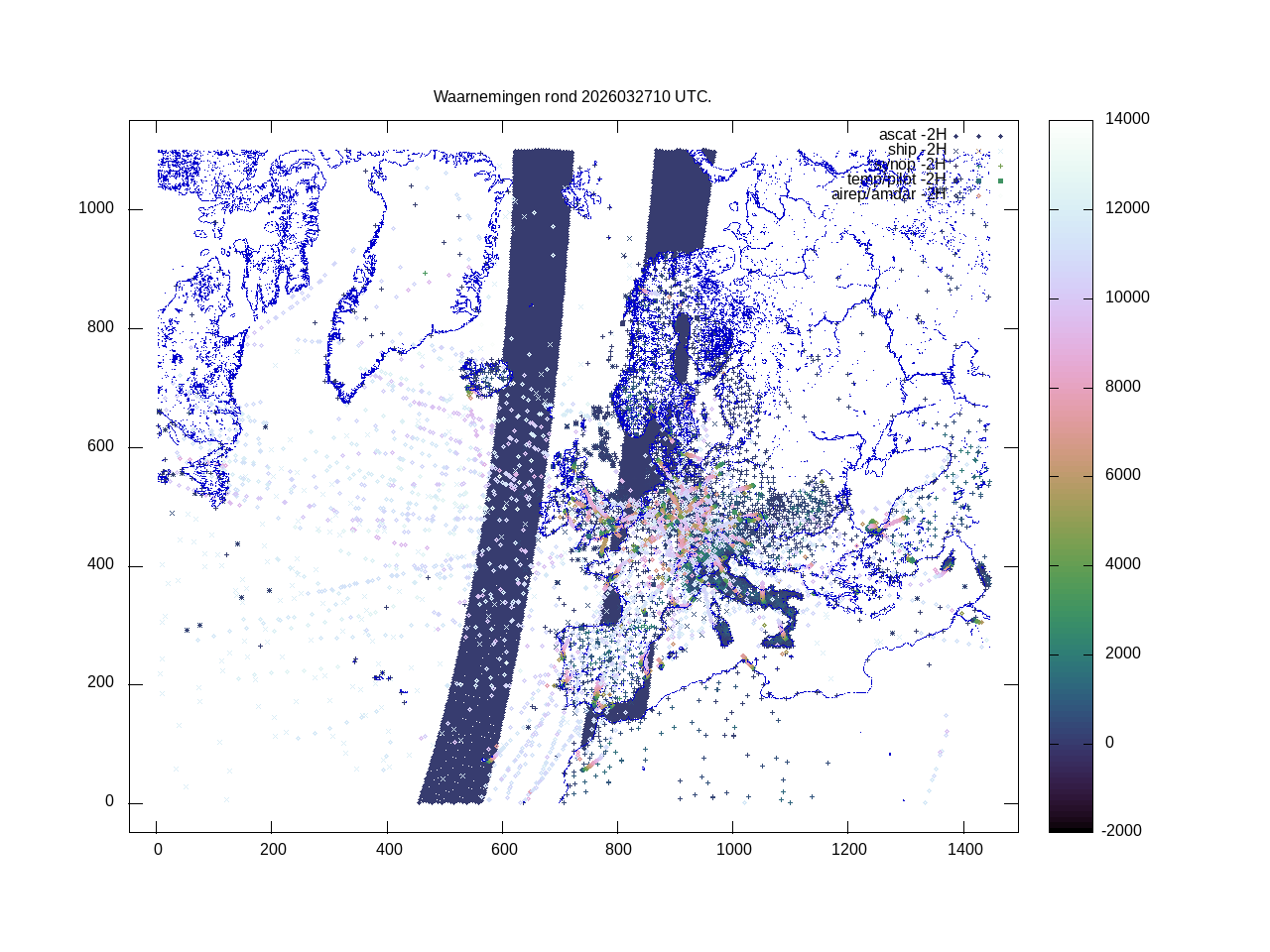Click the 6000 label on the colorbar
This screenshot has width=1270, height=952.
click(x=1123, y=475)
